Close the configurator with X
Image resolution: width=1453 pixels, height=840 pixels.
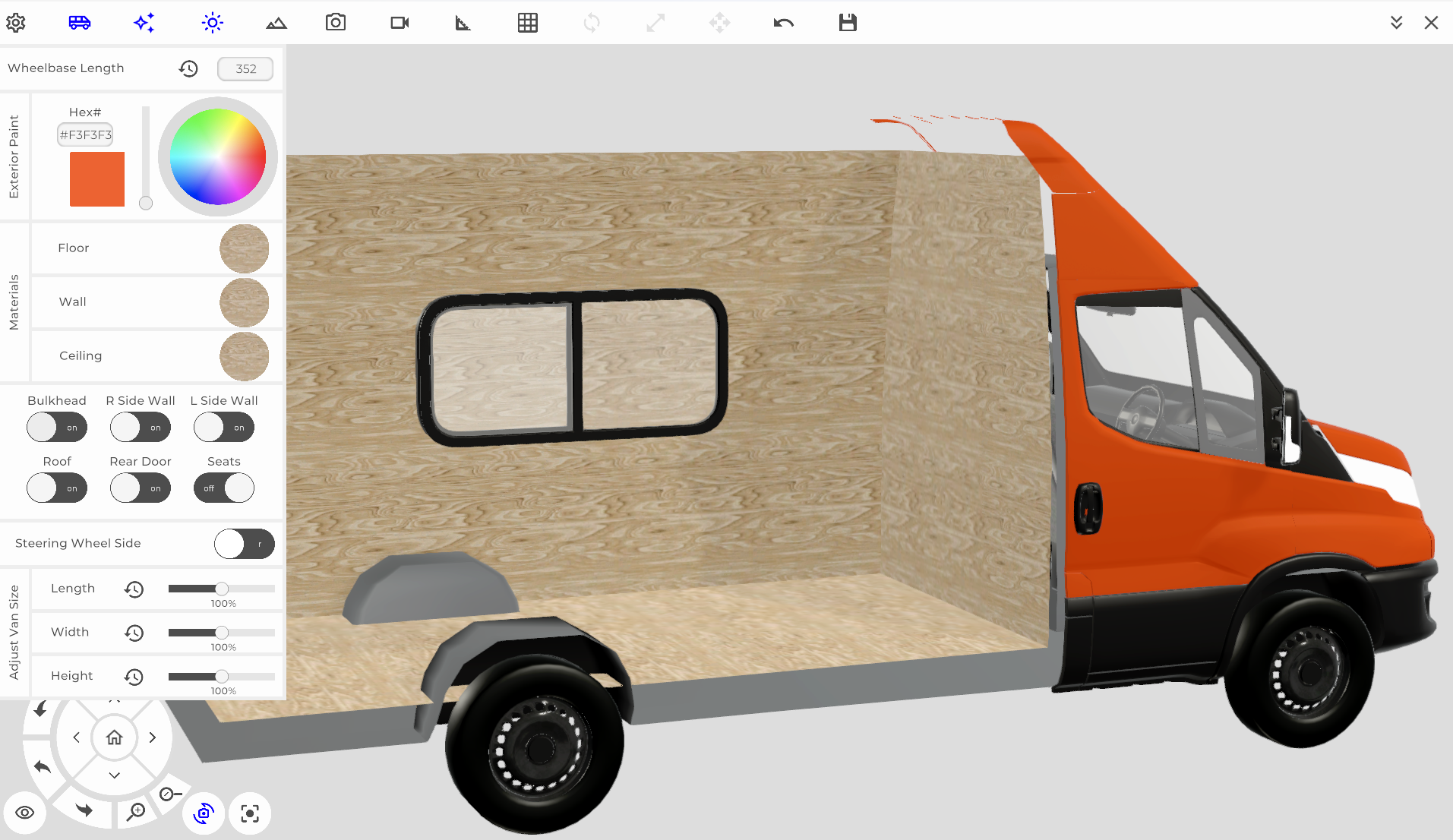click(x=1431, y=23)
